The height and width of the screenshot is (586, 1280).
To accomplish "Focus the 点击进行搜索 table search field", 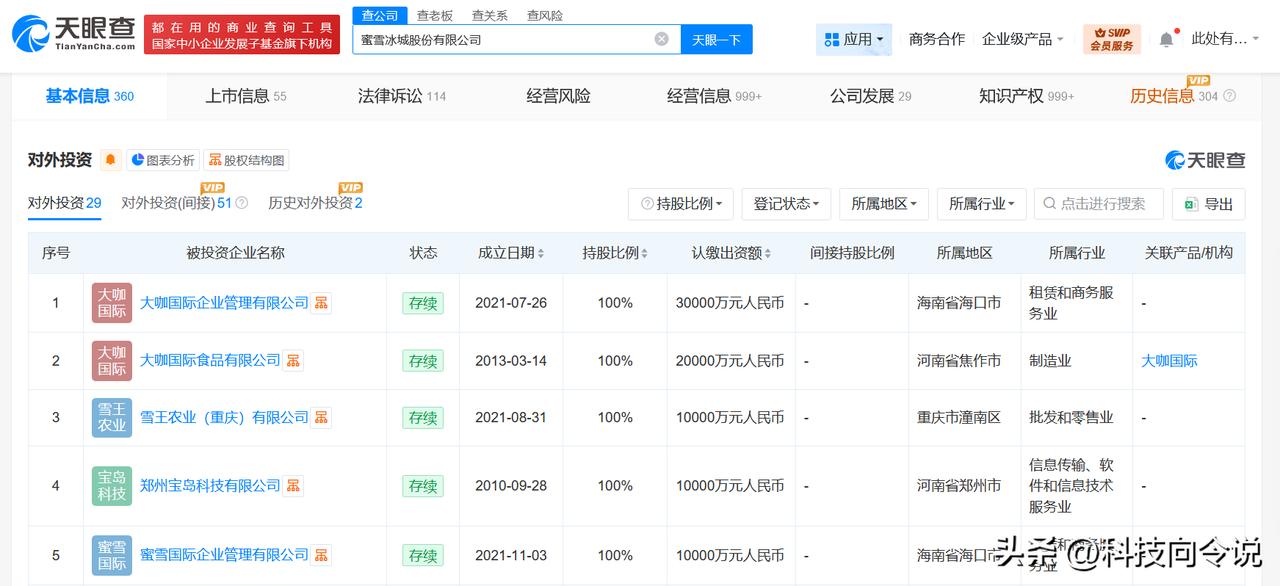I will pos(1099,204).
